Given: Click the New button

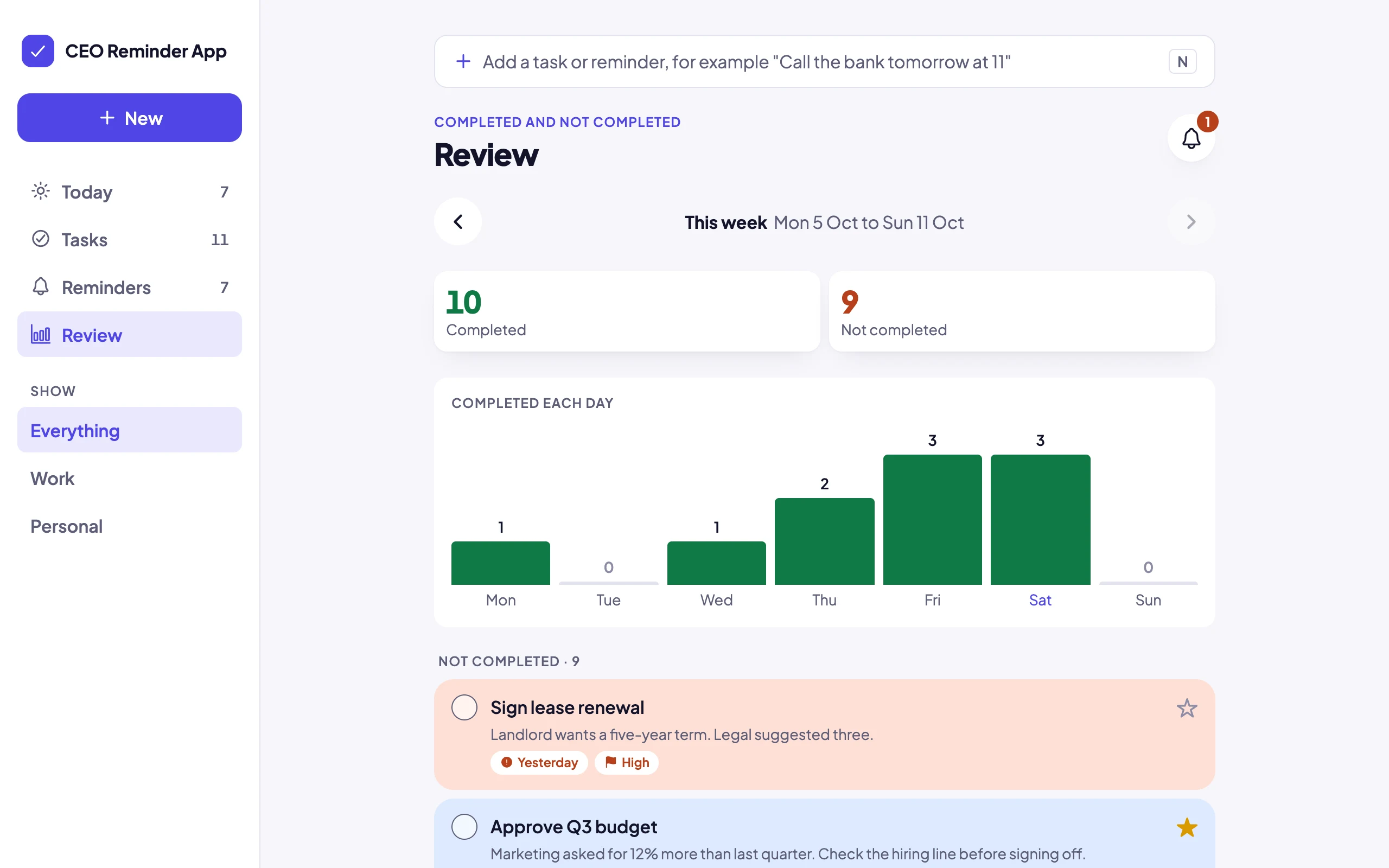Looking at the screenshot, I should (x=130, y=118).
